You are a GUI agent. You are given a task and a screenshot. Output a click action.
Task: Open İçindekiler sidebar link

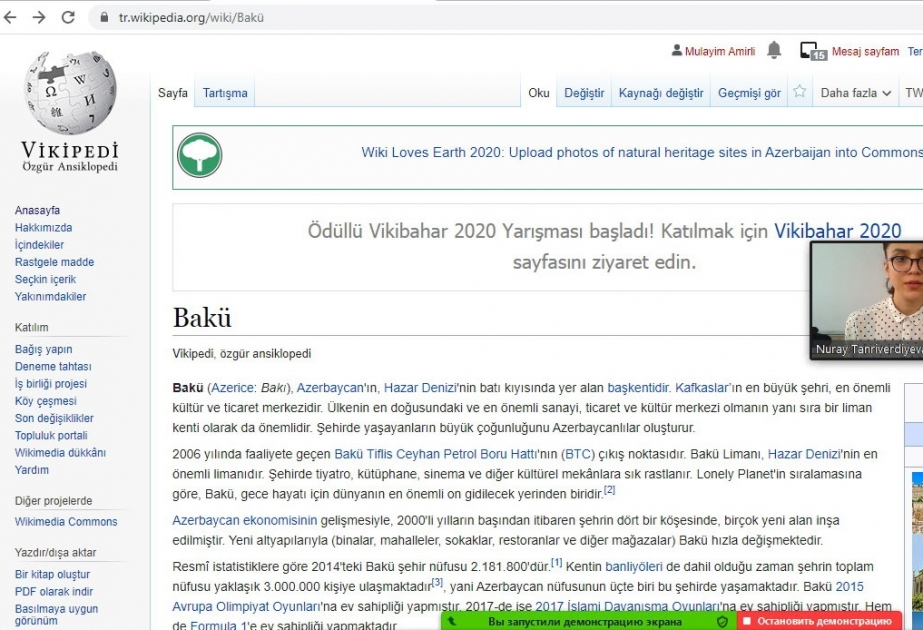[x=39, y=244]
